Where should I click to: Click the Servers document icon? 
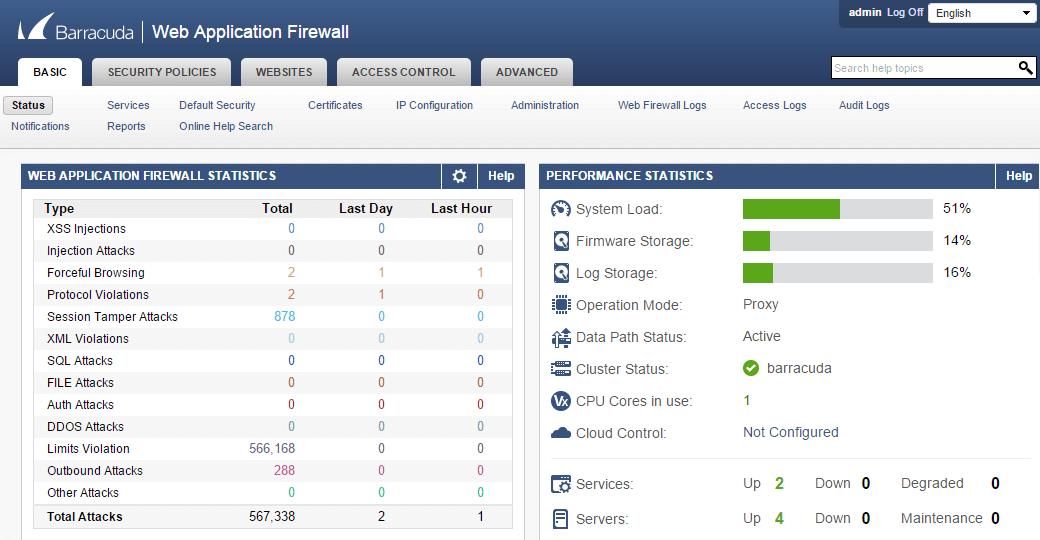(x=560, y=519)
